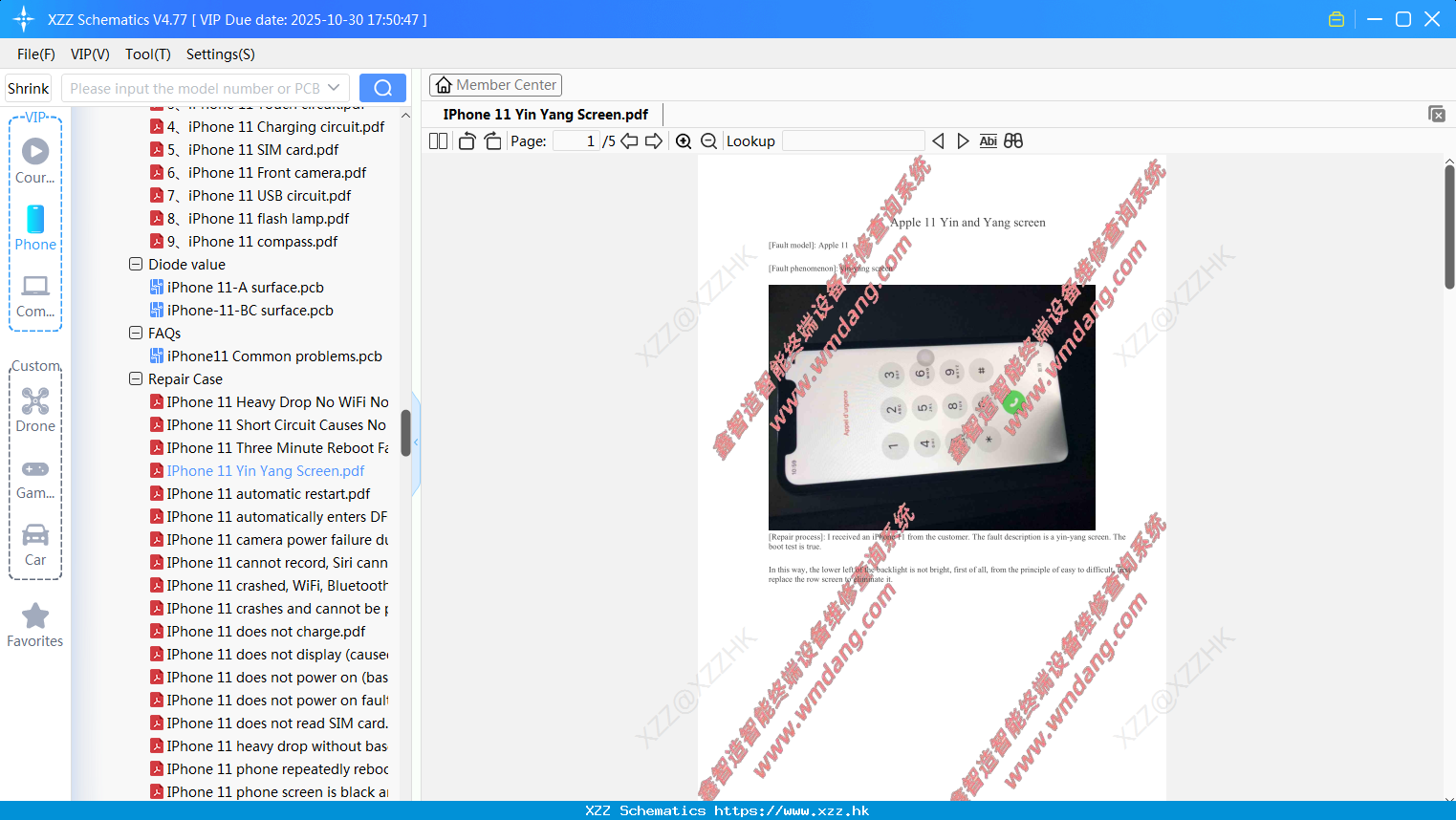Collapse the FAQs folder
This screenshot has width=1456, height=820.
pyautogui.click(x=136, y=333)
